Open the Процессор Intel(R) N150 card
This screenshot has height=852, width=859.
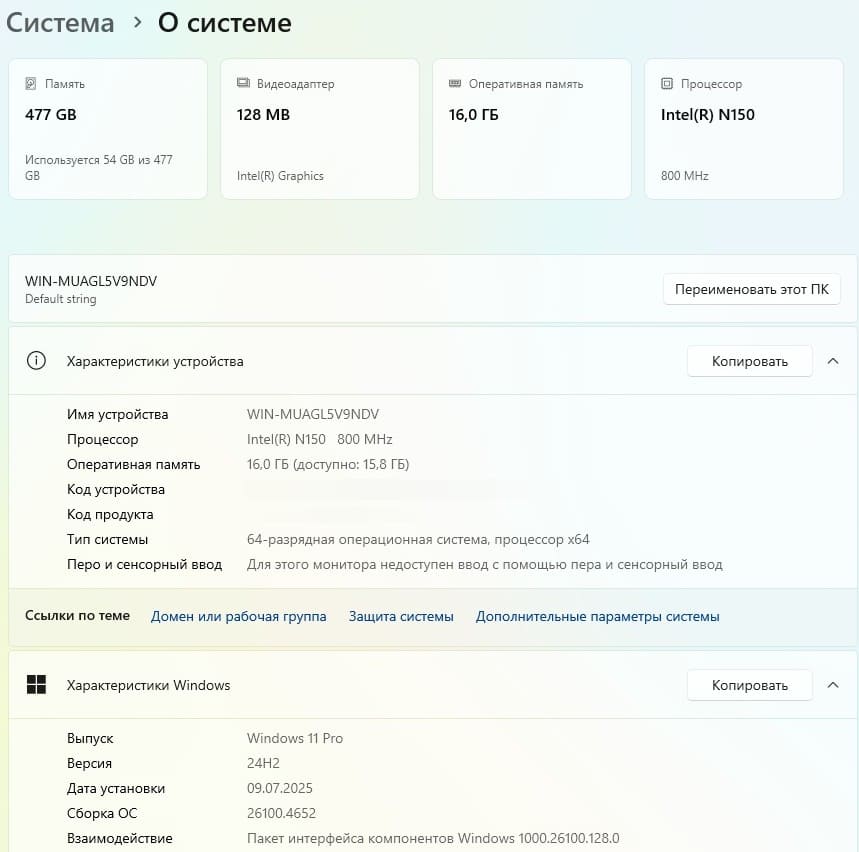point(744,129)
